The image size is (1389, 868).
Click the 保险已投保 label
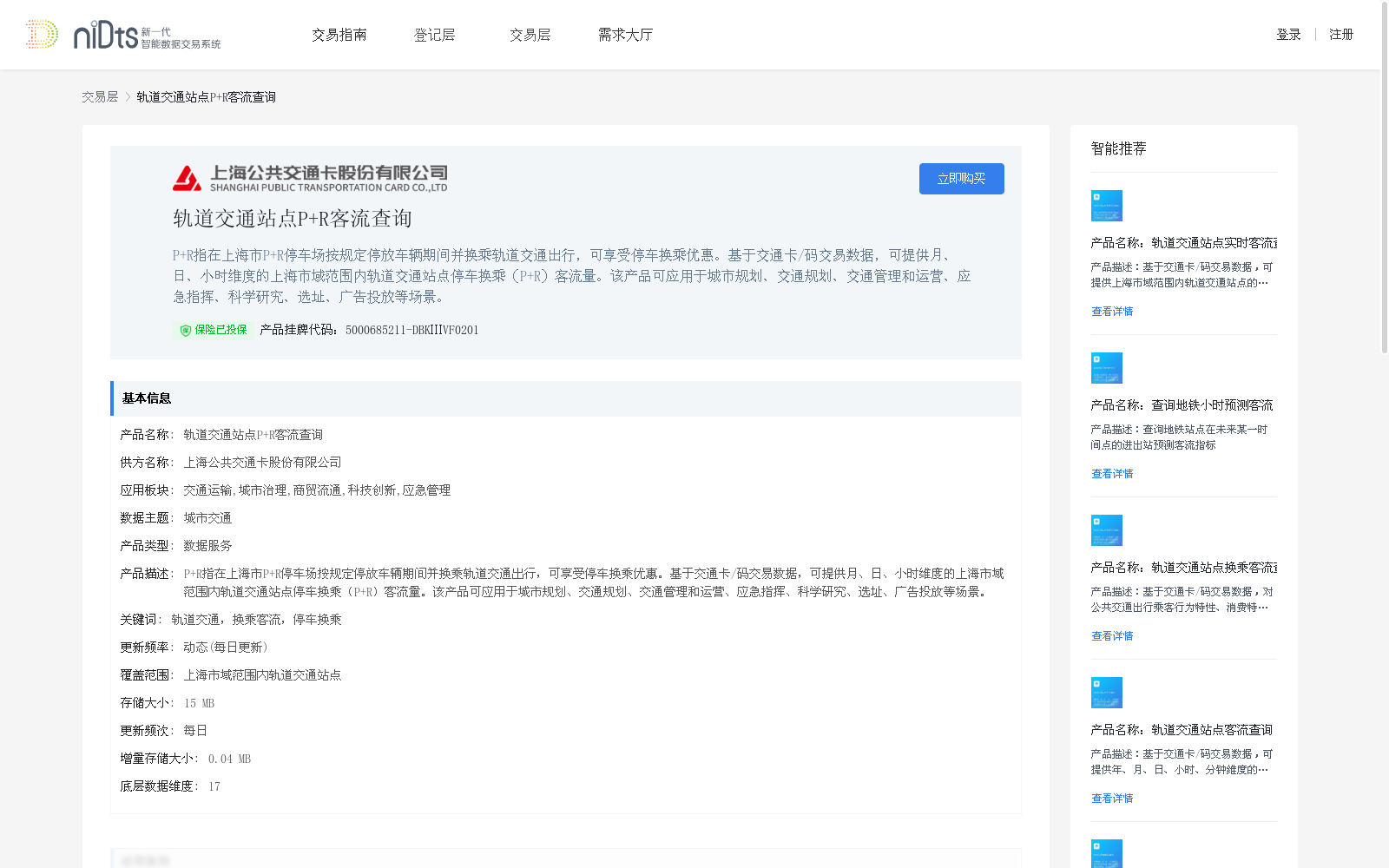pos(221,330)
